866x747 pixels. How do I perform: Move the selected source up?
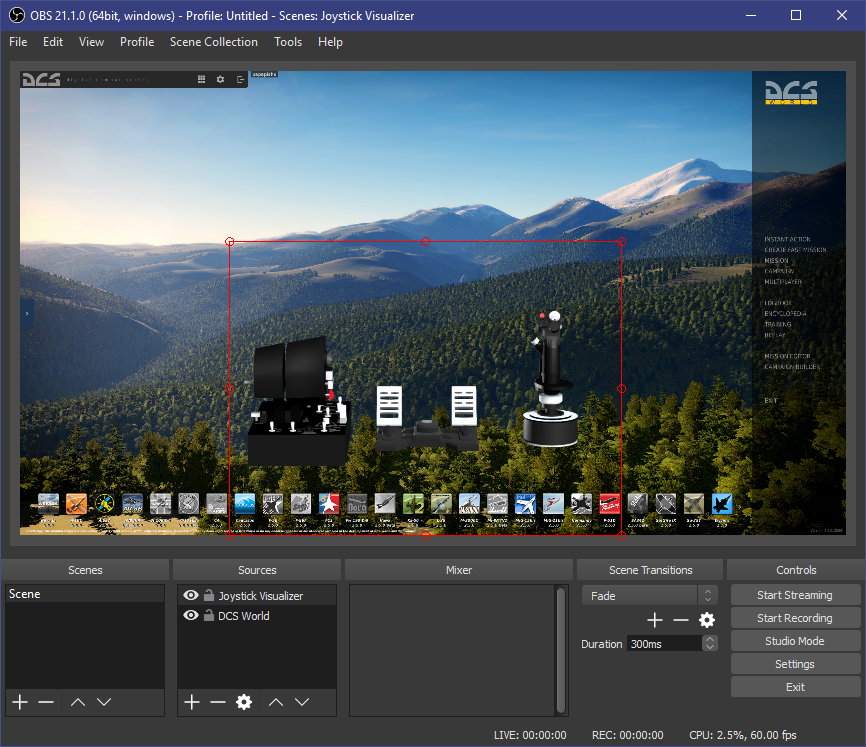[276, 702]
